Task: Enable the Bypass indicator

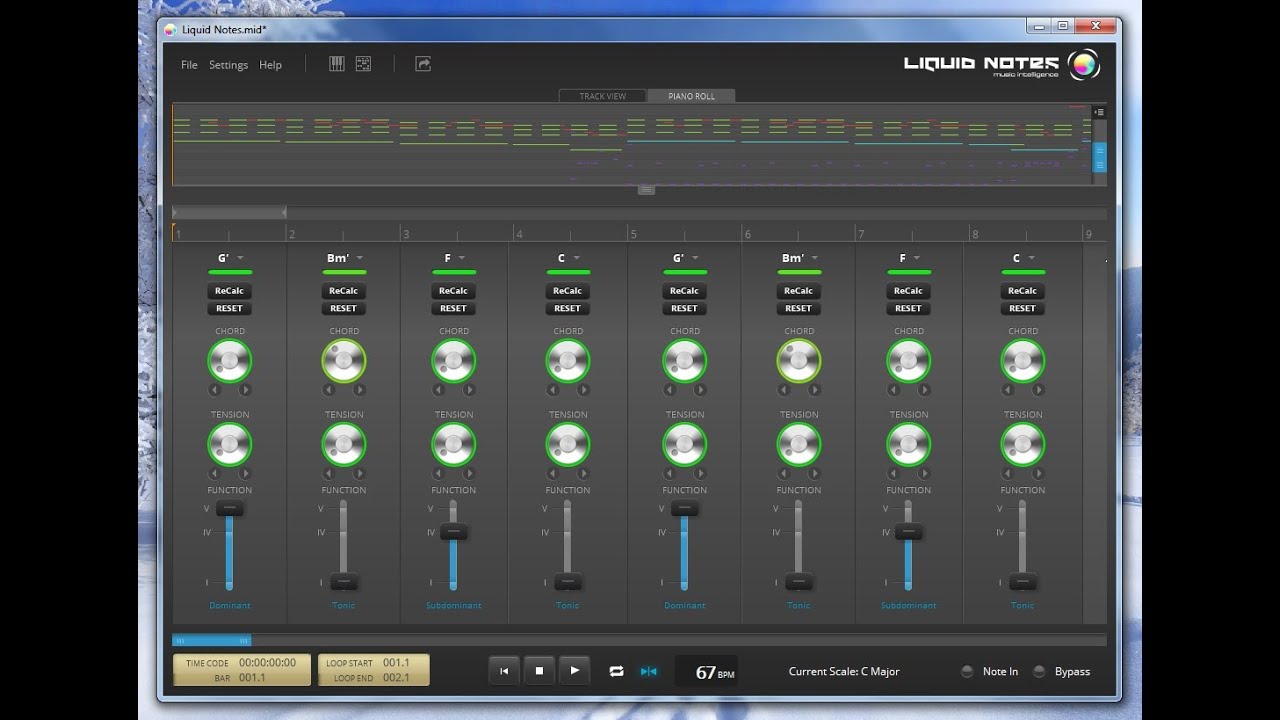Action: [x=1039, y=671]
